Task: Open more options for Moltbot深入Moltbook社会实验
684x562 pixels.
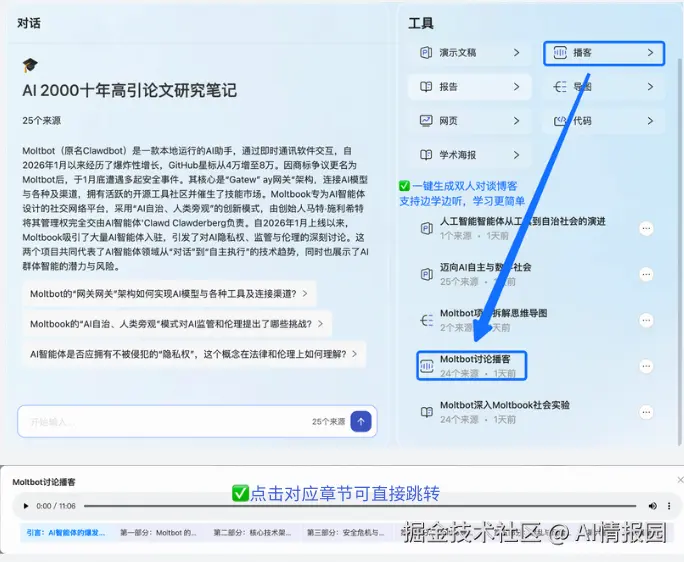Action: pos(646,412)
